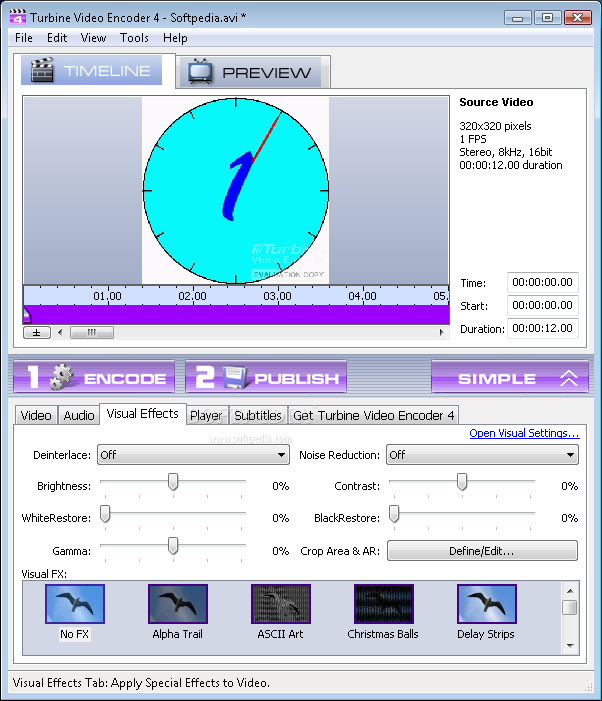
Task: Select the Christmas Balls effect thumbnail
Action: click(383, 604)
